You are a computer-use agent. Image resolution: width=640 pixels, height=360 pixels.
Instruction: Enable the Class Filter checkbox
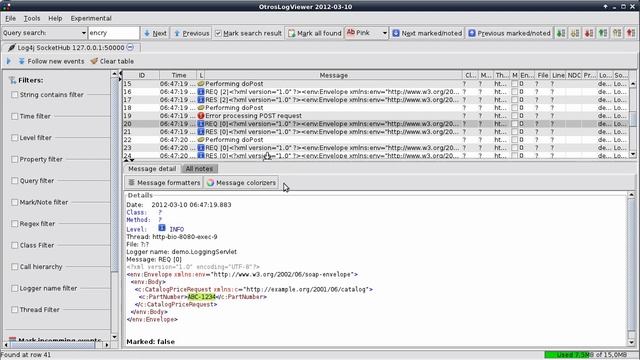pyautogui.click(x=15, y=245)
